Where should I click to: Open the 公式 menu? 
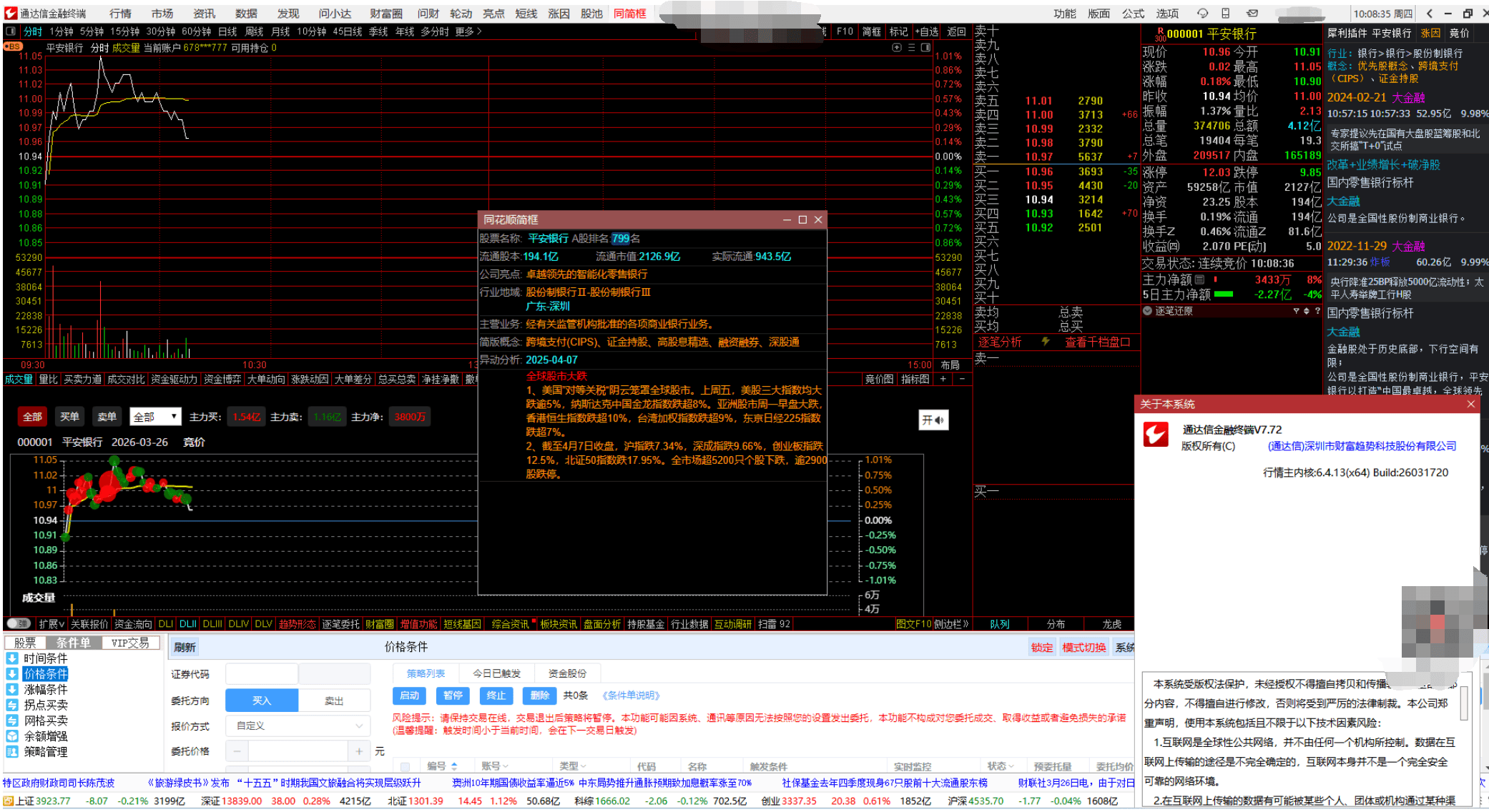tap(1133, 13)
